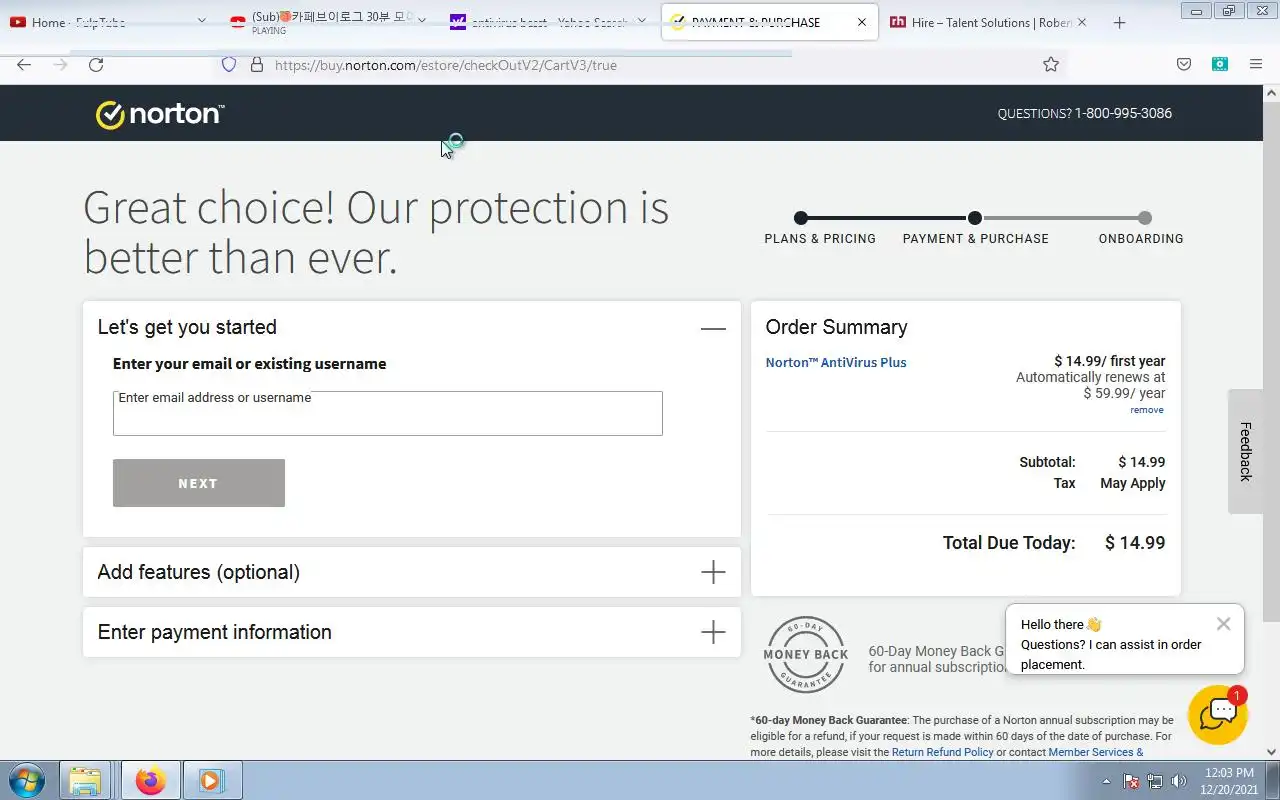1280x800 pixels.
Task: Open the chat bubble assistant icon
Action: [1217, 714]
